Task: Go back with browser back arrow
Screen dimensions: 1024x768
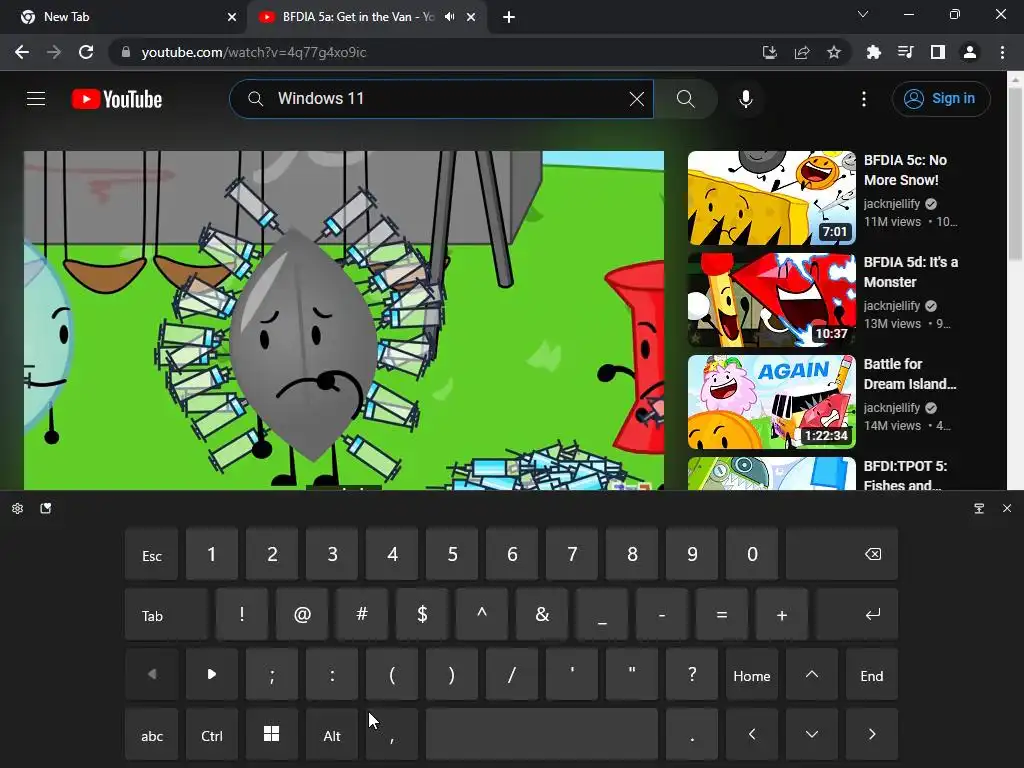Action: coord(22,52)
